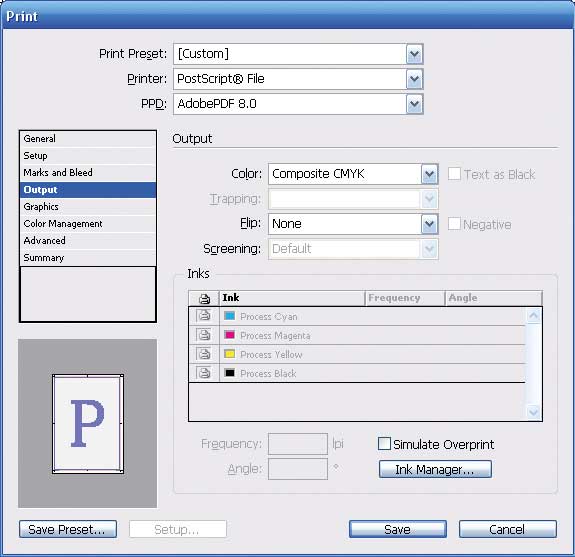The width and height of the screenshot is (575, 557).
Task: Toggle the printer icon for Process Cyan
Action: tap(204, 316)
